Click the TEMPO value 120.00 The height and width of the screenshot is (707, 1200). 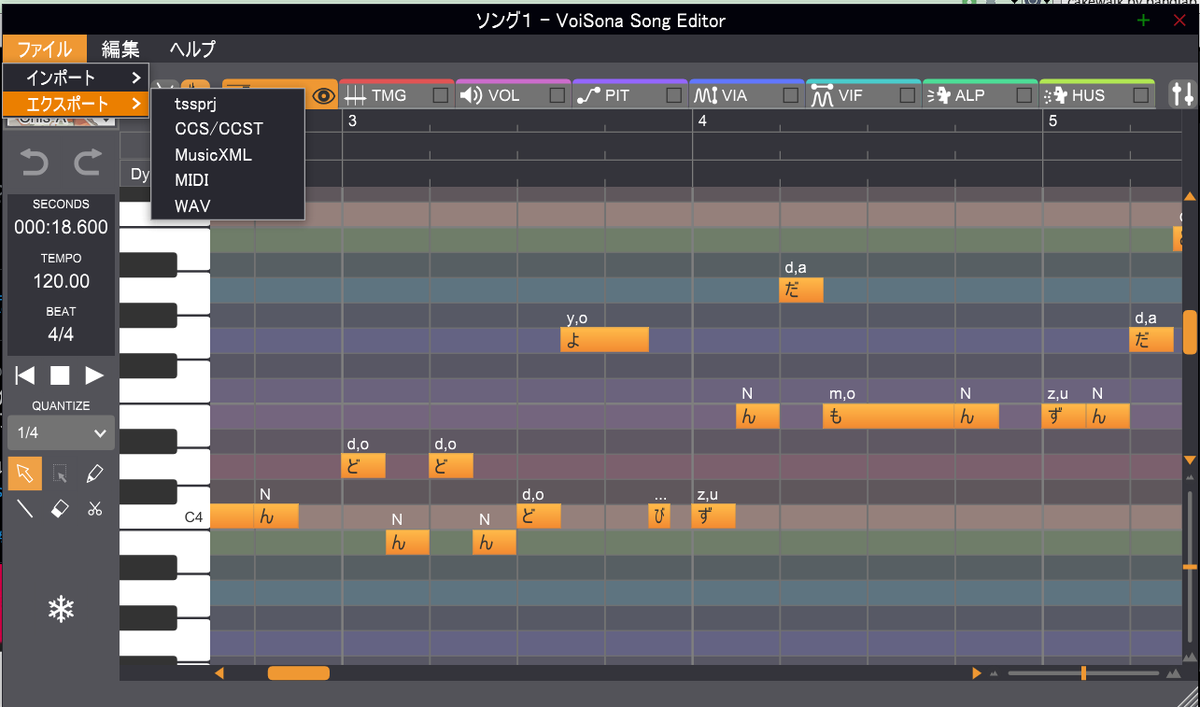[61, 281]
